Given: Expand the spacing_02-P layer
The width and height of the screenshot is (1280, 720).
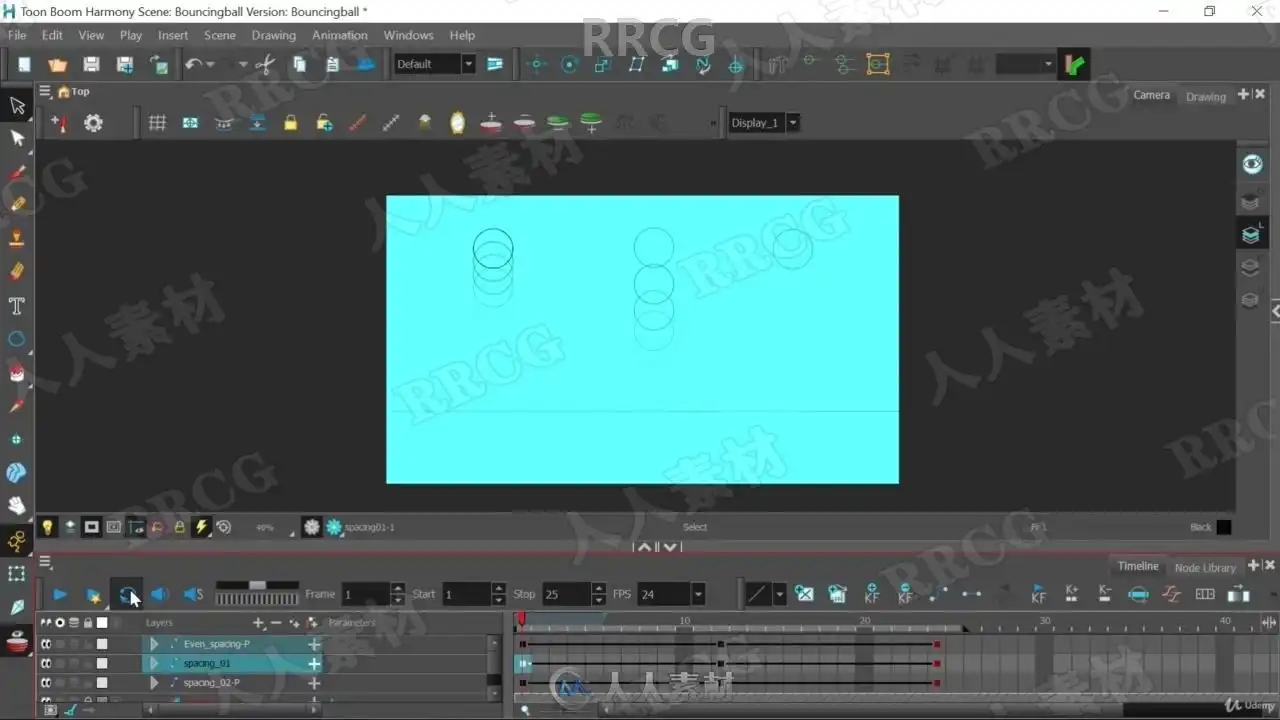Looking at the screenshot, I should 154,682.
